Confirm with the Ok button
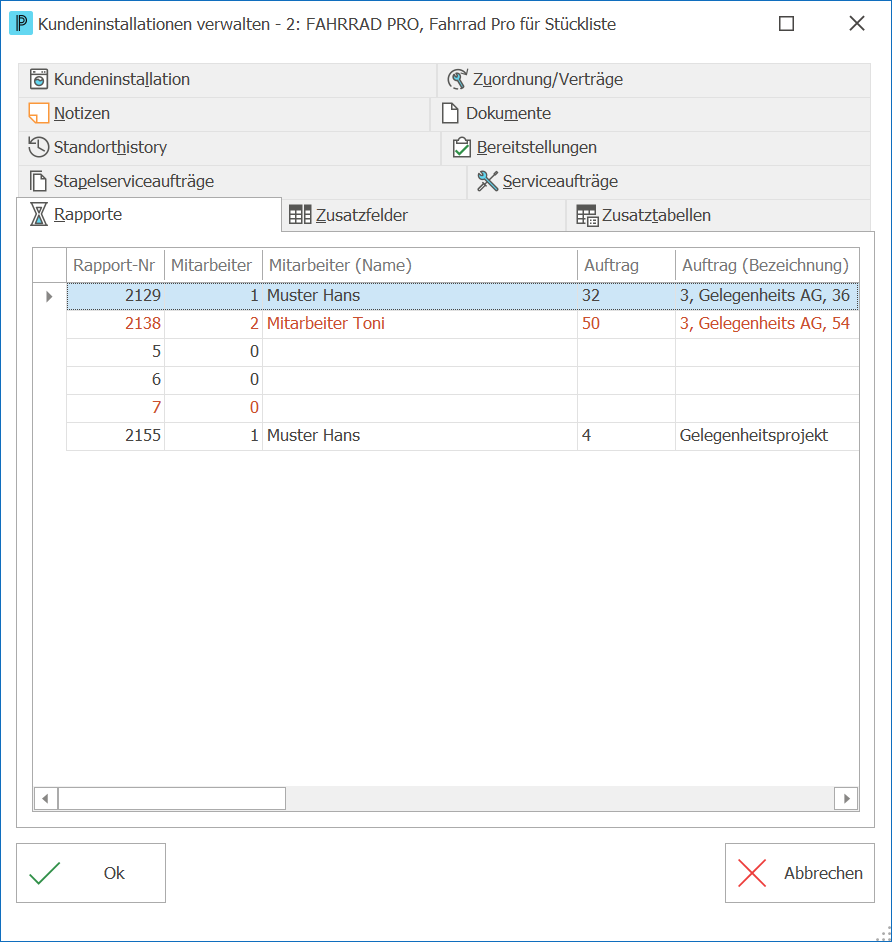Image resolution: width=892 pixels, height=942 pixels. pos(91,873)
